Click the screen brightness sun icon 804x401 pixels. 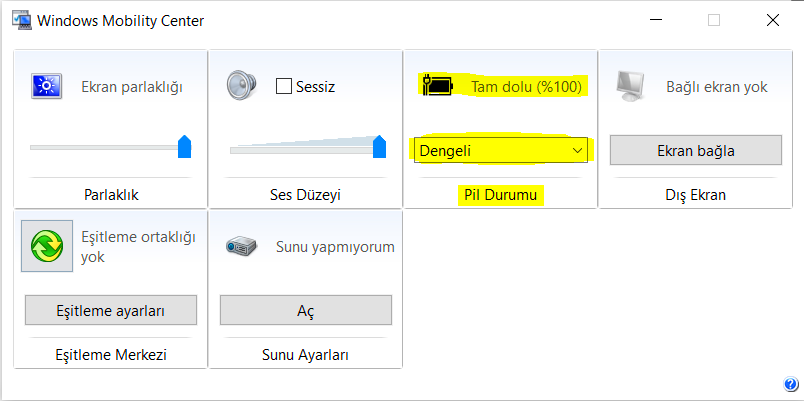47,87
